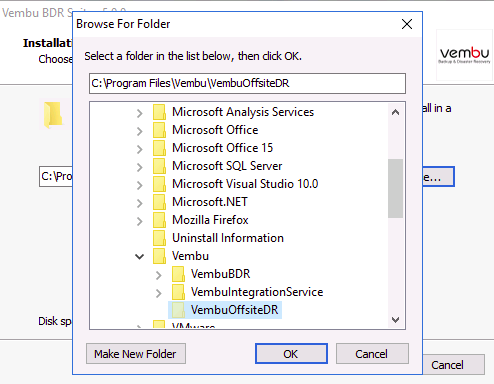Confirm folder selection with OK

coord(291,354)
